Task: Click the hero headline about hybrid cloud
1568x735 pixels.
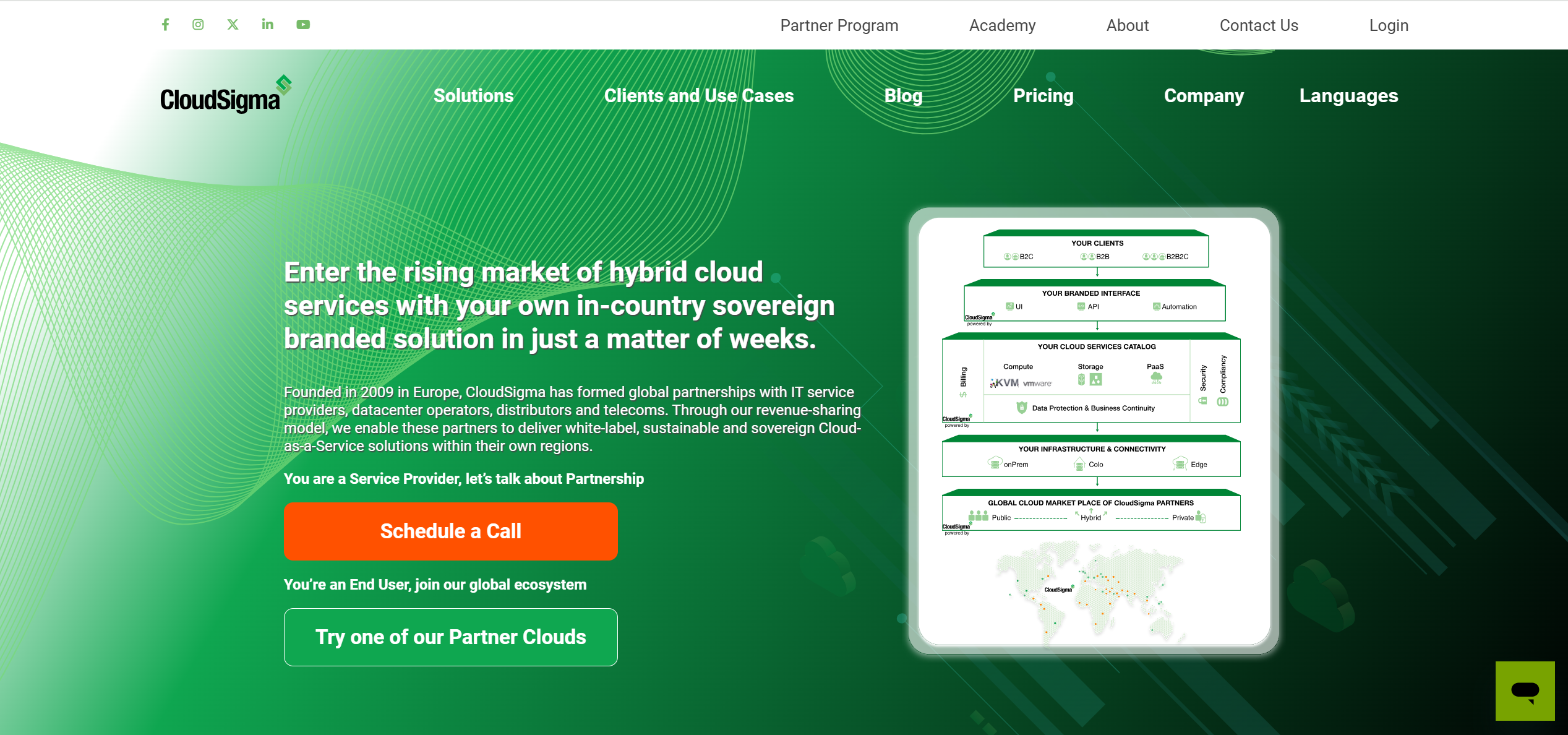Action: [559, 306]
